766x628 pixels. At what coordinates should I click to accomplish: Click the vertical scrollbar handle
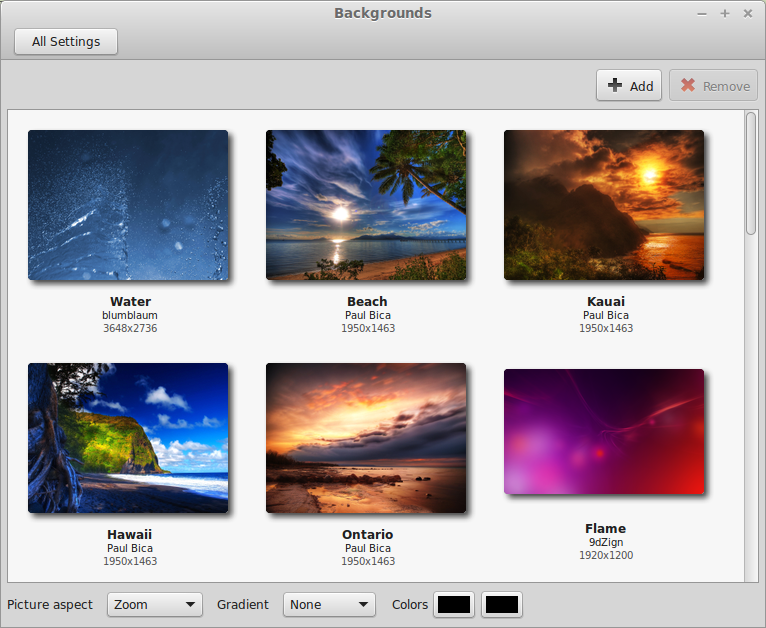(751, 173)
